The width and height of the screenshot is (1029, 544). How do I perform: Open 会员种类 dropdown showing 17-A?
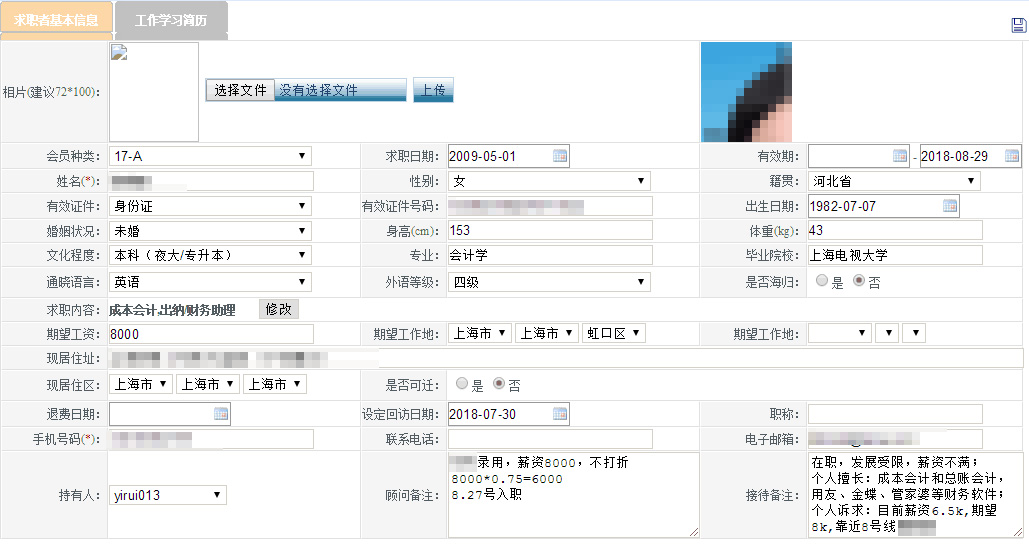point(210,156)
